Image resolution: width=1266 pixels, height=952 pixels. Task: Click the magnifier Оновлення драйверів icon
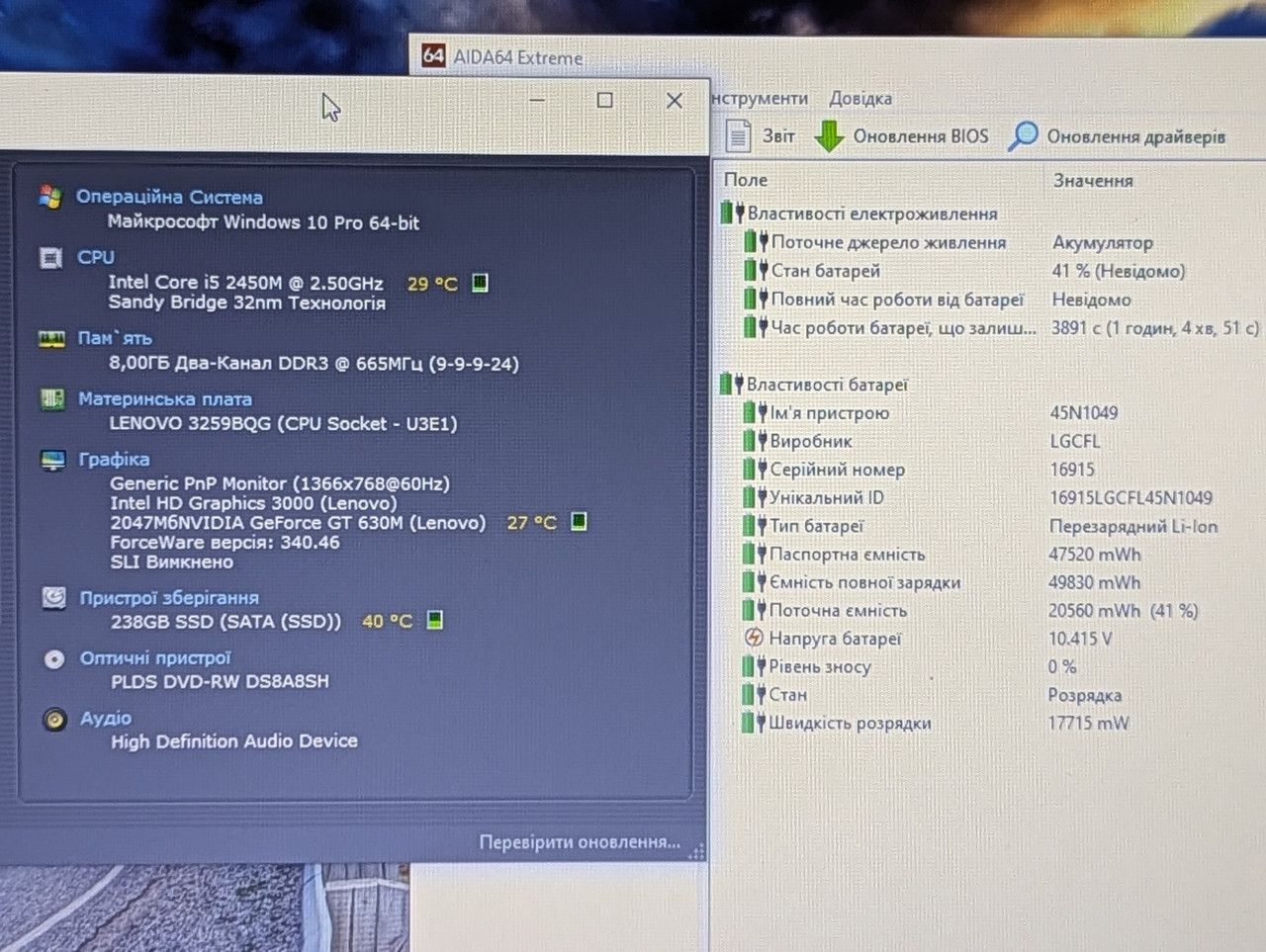point(1023,136)
